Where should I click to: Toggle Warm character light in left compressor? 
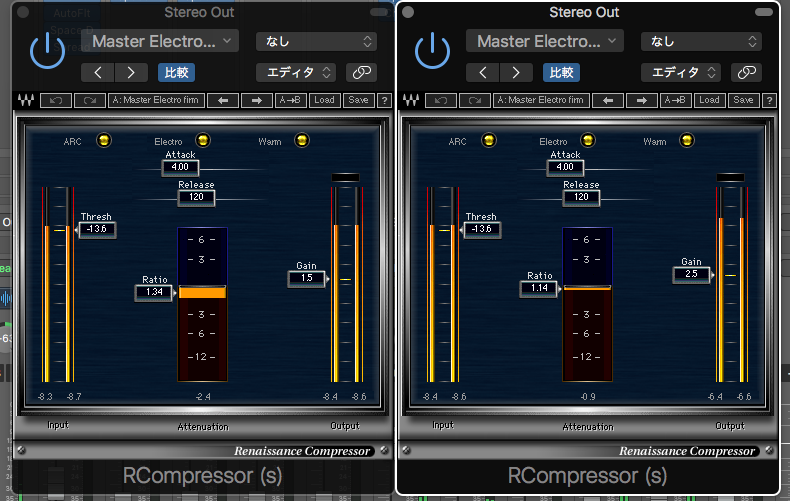coord(302,140)
